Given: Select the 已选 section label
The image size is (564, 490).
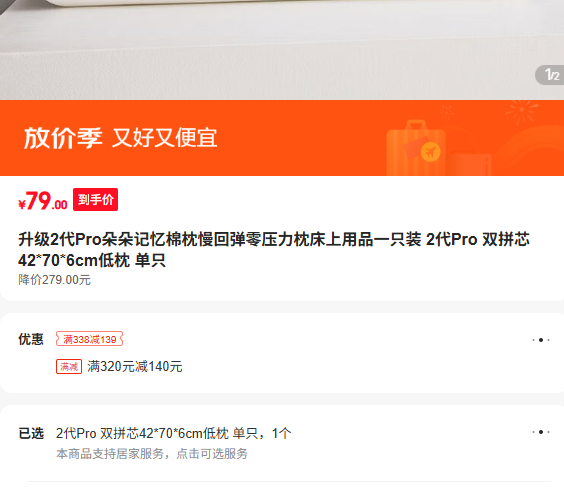Looking at the screenshot, I should click(31, 433).
